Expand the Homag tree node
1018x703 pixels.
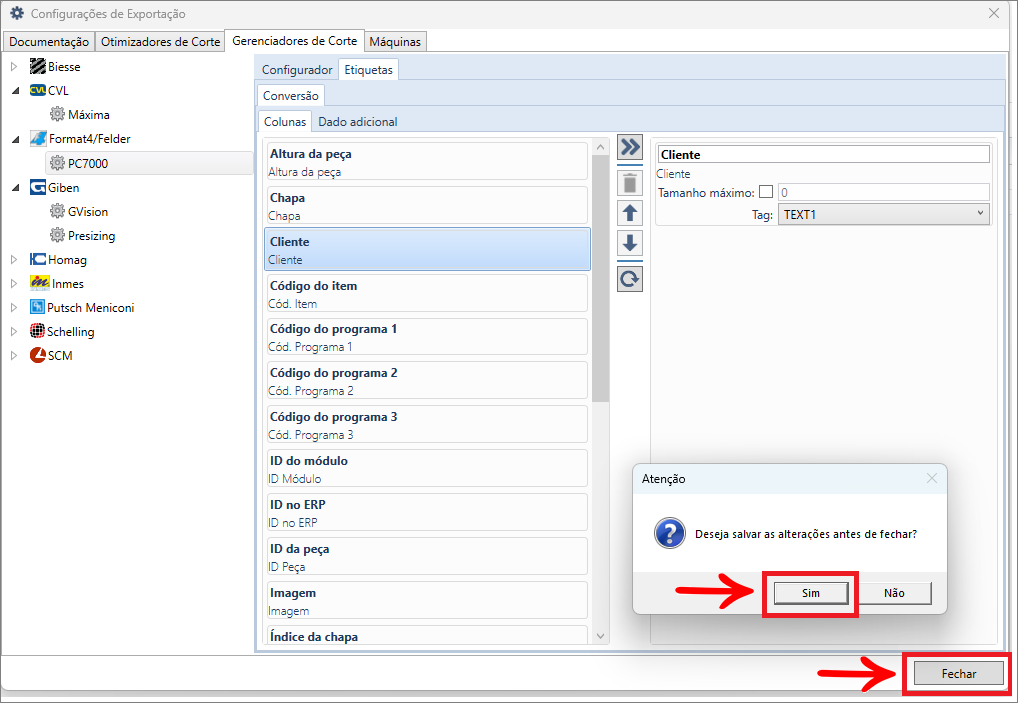14,260
